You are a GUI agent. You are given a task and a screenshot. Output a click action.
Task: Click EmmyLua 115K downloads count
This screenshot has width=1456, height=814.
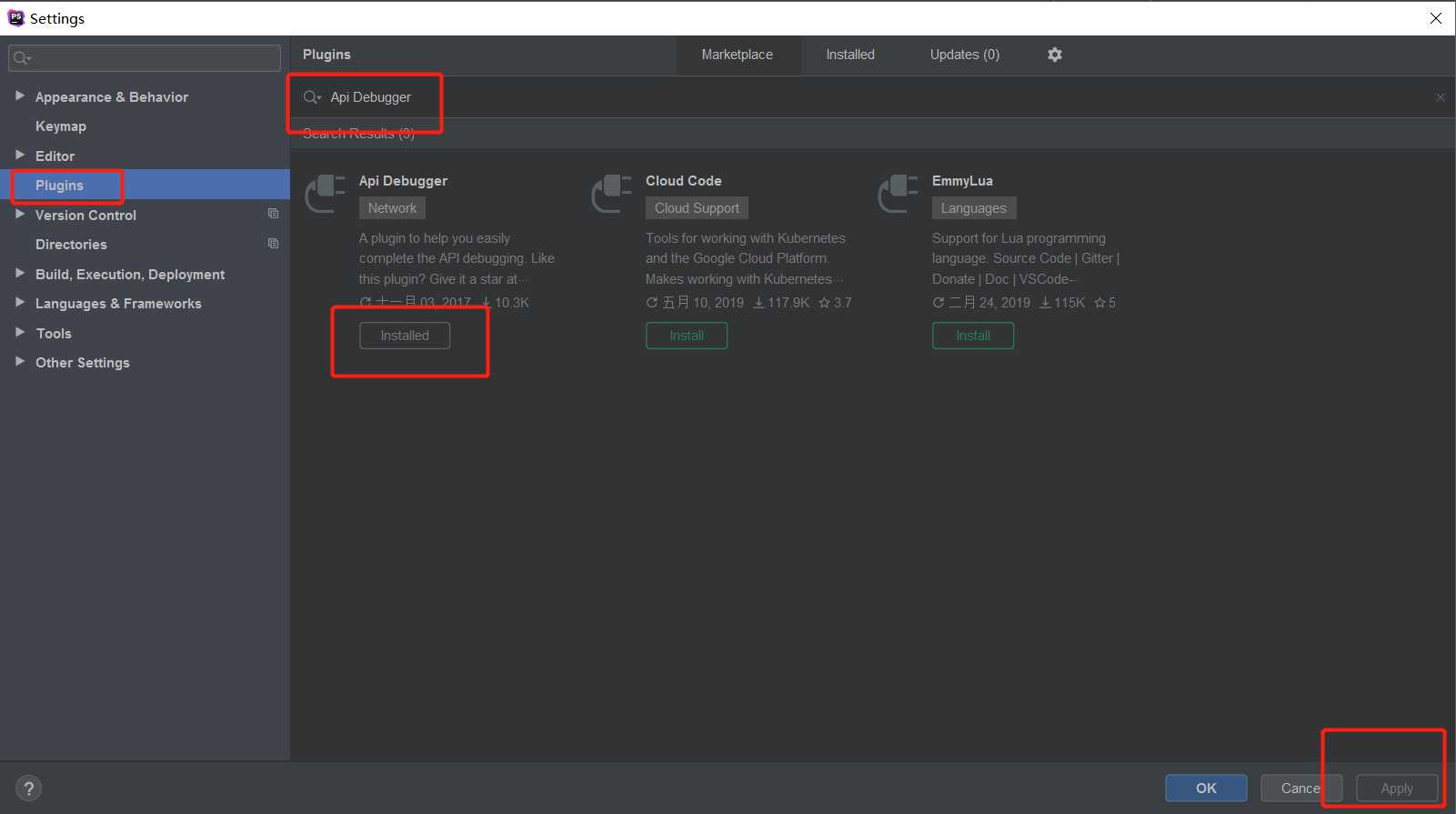tap(1062, 303)
